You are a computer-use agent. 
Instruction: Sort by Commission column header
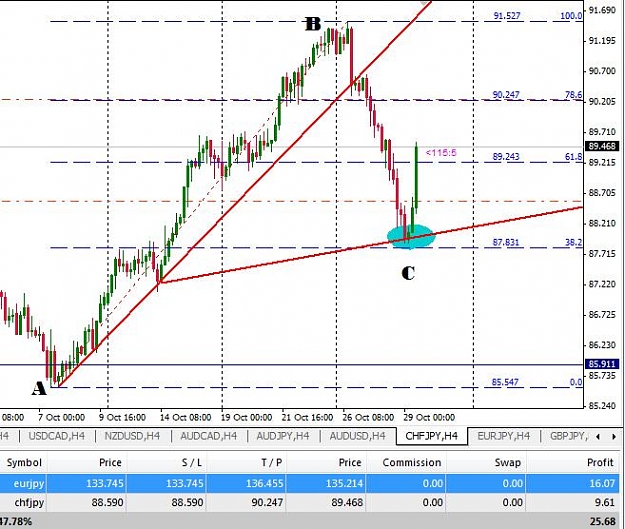[412, 462]
